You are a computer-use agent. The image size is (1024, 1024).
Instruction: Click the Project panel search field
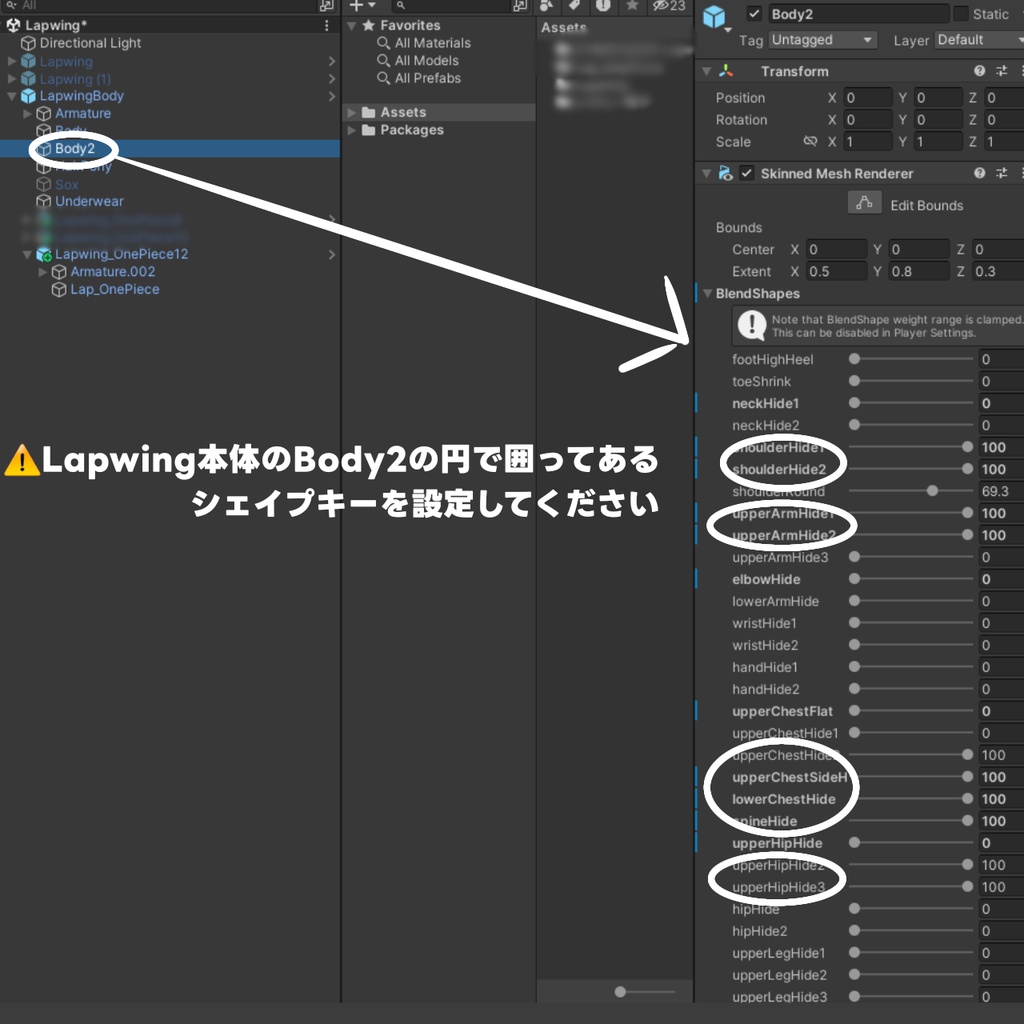tap(453, 6)
